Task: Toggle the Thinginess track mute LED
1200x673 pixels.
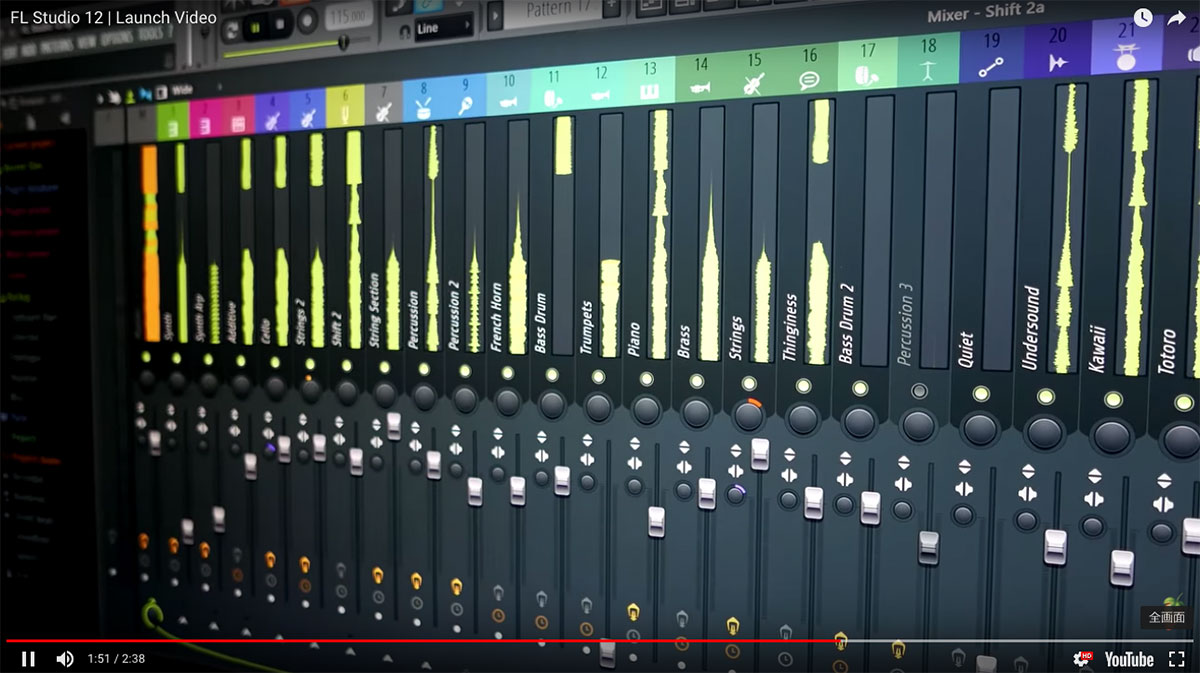Action: click(x=803, y=385)
